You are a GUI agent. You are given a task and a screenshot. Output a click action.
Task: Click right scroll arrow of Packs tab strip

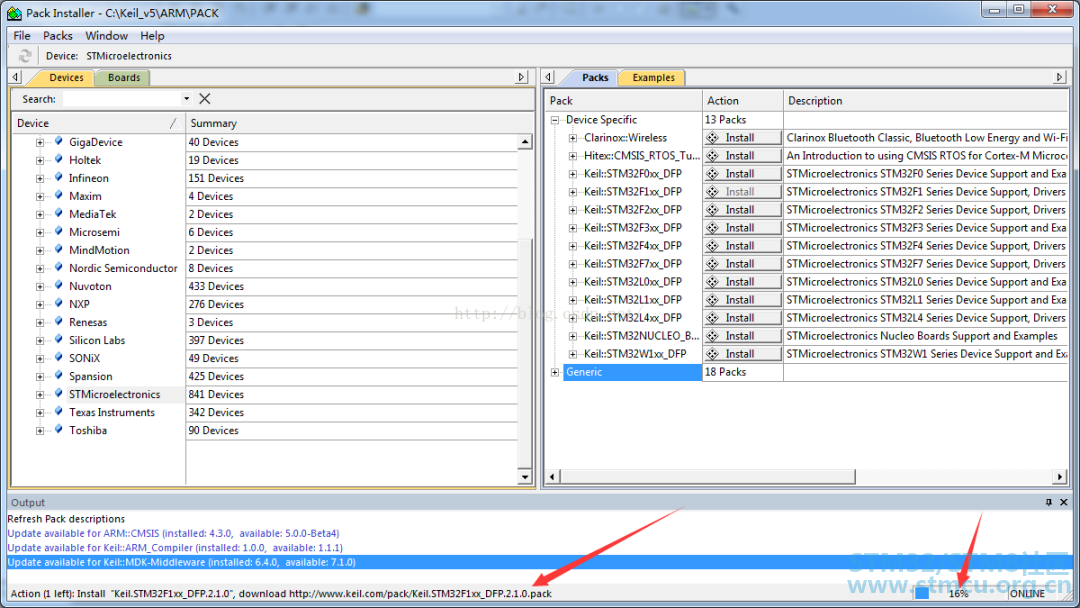point(1059,77)
